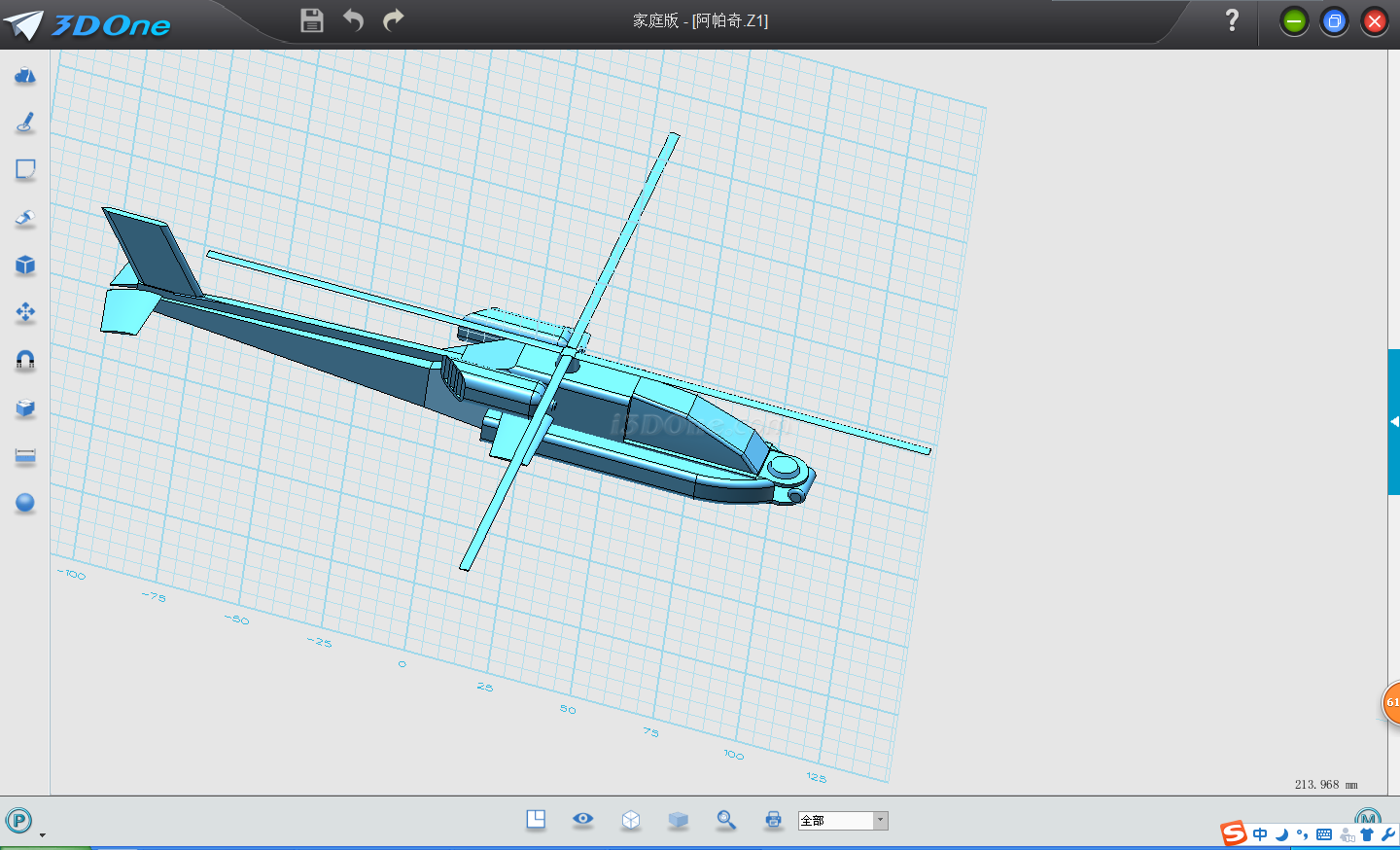Screen dimensions: 1400x850
Task: Open the ruler measure distance tool
Action: [x=25, y=456]
